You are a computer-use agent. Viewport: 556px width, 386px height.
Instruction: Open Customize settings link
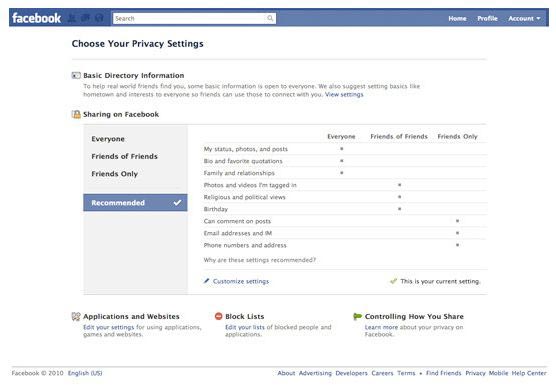(x=241, y=281)
